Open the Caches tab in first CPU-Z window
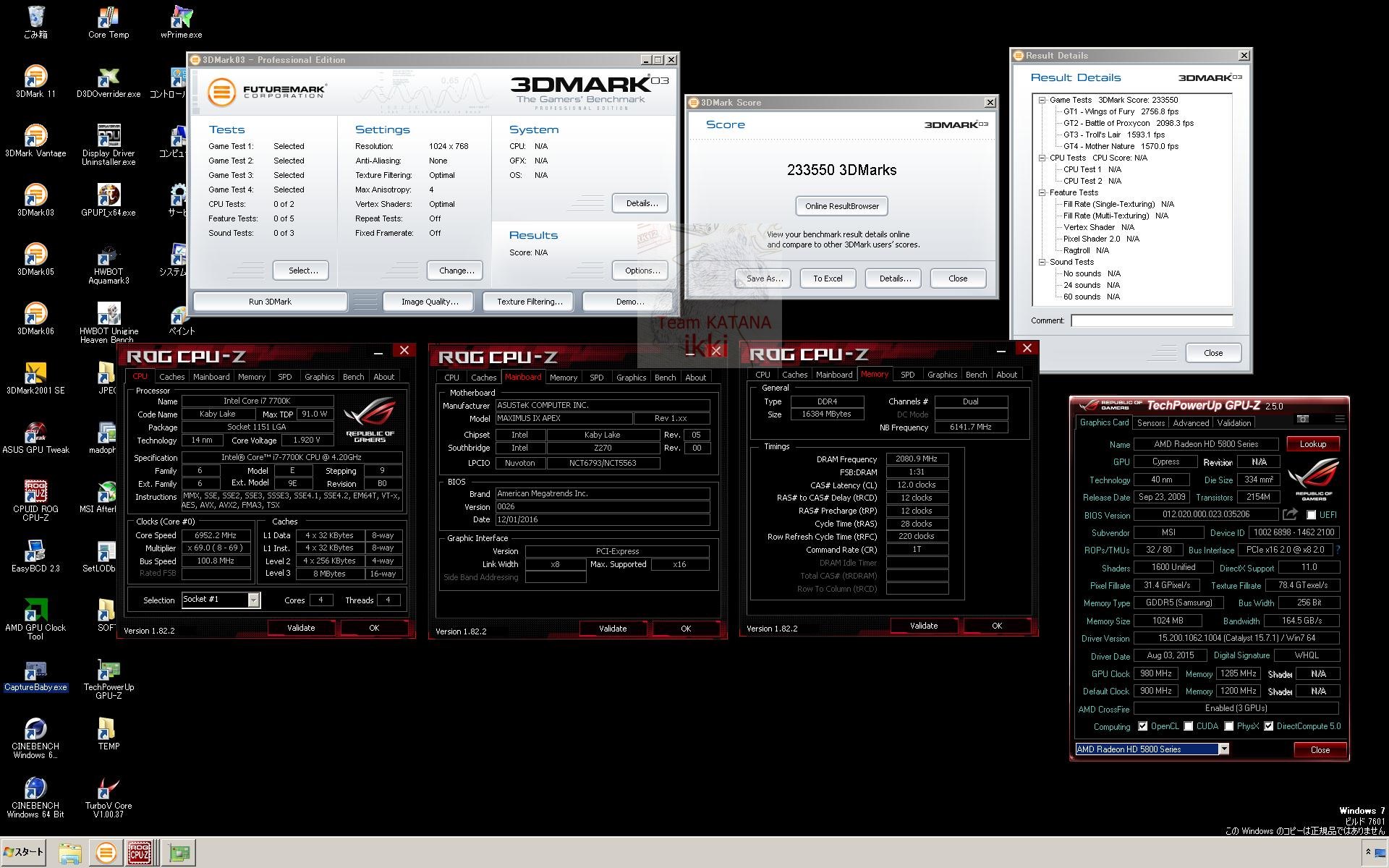 pos(171,377)
